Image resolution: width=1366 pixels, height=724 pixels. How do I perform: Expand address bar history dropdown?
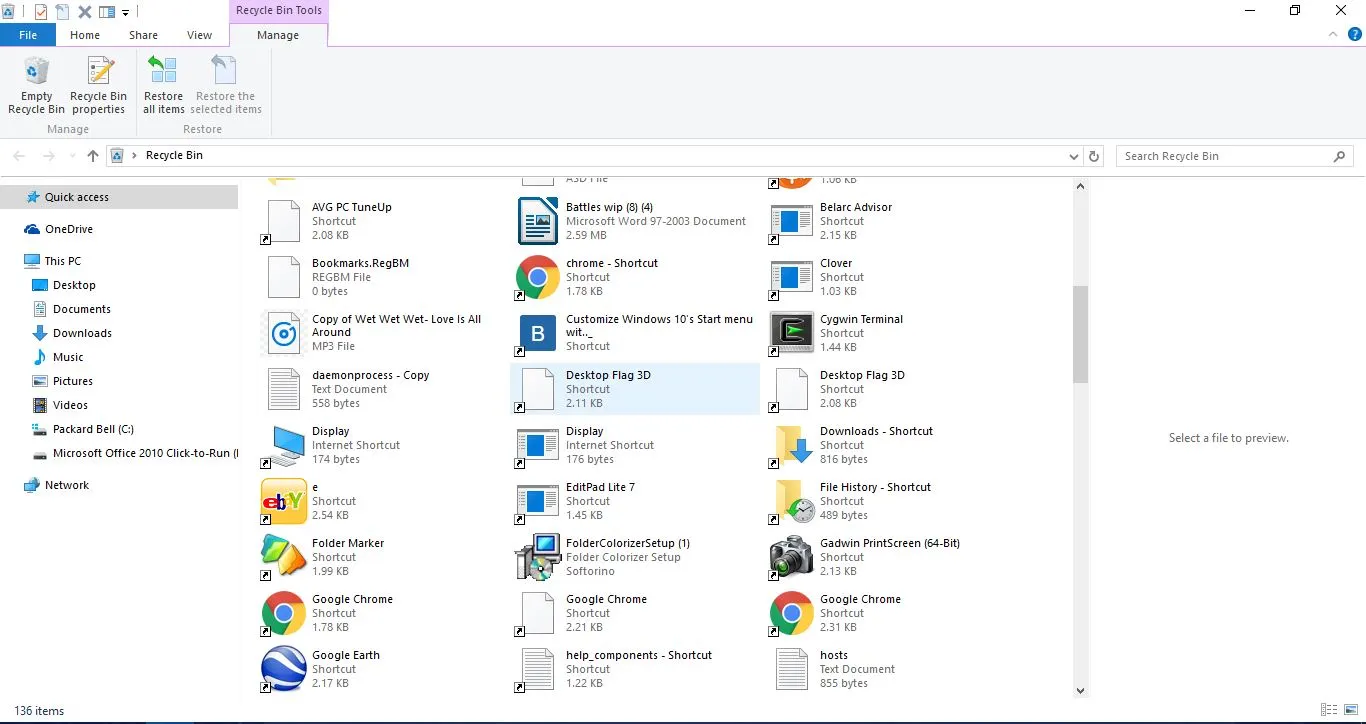point(1073,156)
